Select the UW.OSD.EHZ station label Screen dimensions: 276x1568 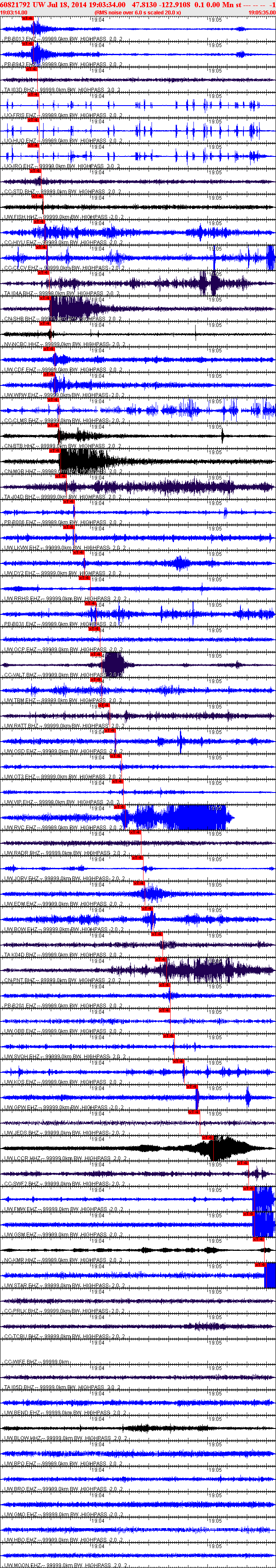point(63,752)
